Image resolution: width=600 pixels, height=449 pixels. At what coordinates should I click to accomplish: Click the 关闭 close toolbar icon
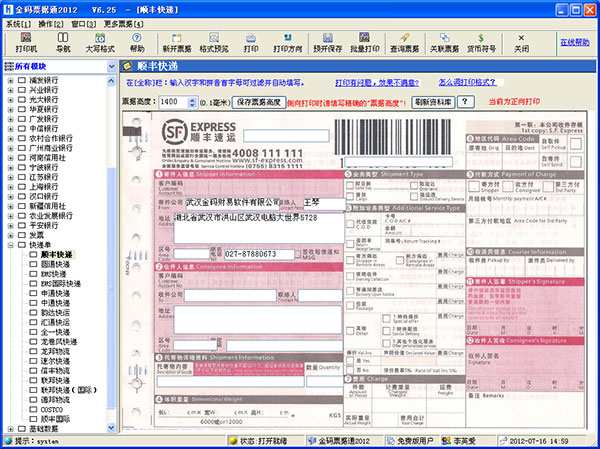coord(521,38)
